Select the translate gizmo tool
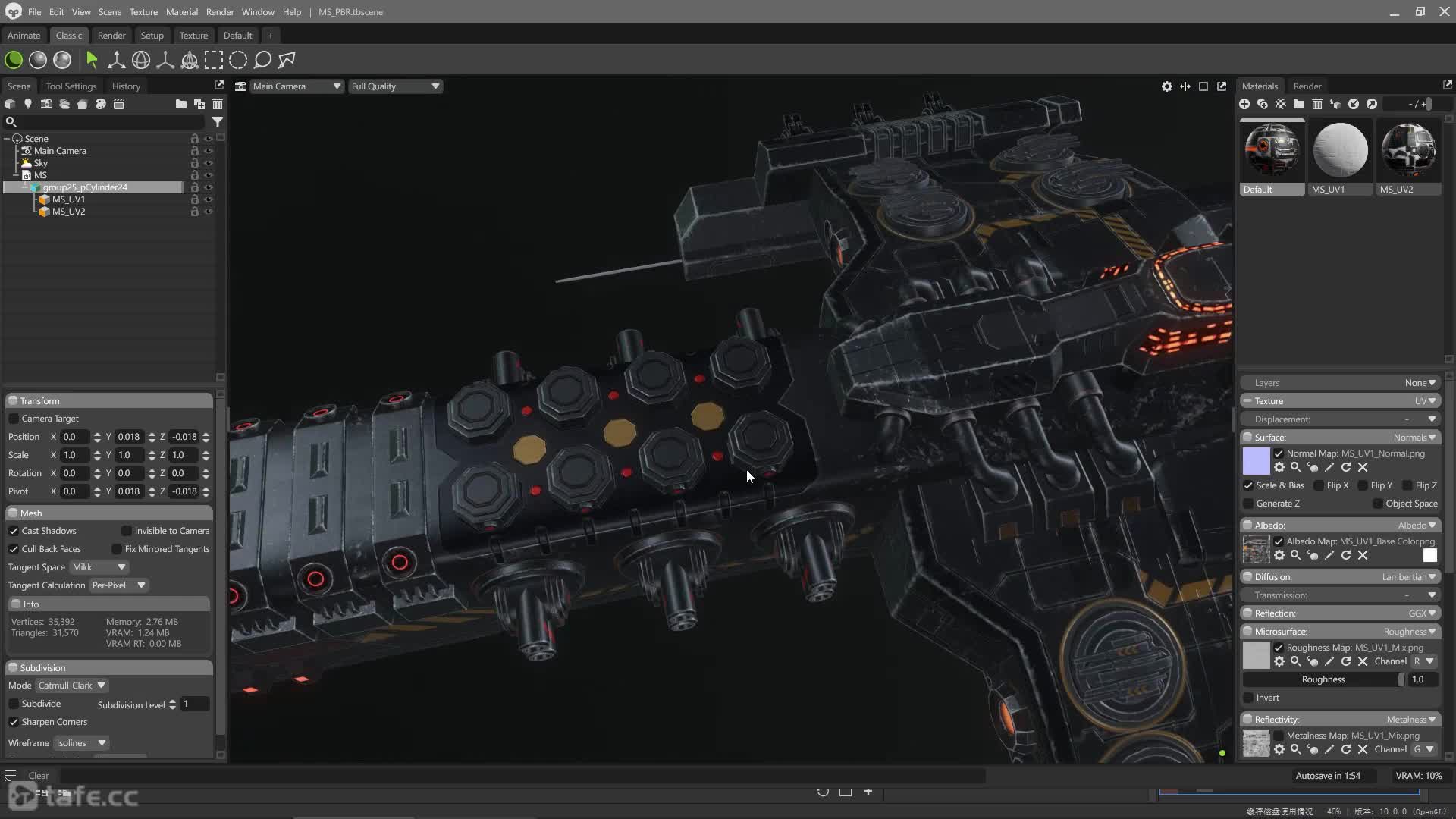This screenshot has height=819, width=1456. [116, 60]
